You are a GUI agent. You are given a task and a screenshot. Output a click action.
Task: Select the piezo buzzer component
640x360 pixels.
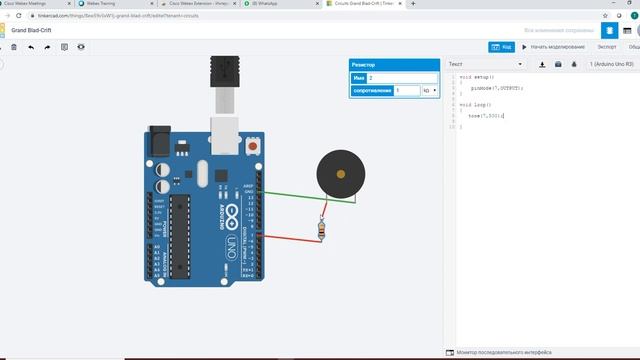click(341, 174)
